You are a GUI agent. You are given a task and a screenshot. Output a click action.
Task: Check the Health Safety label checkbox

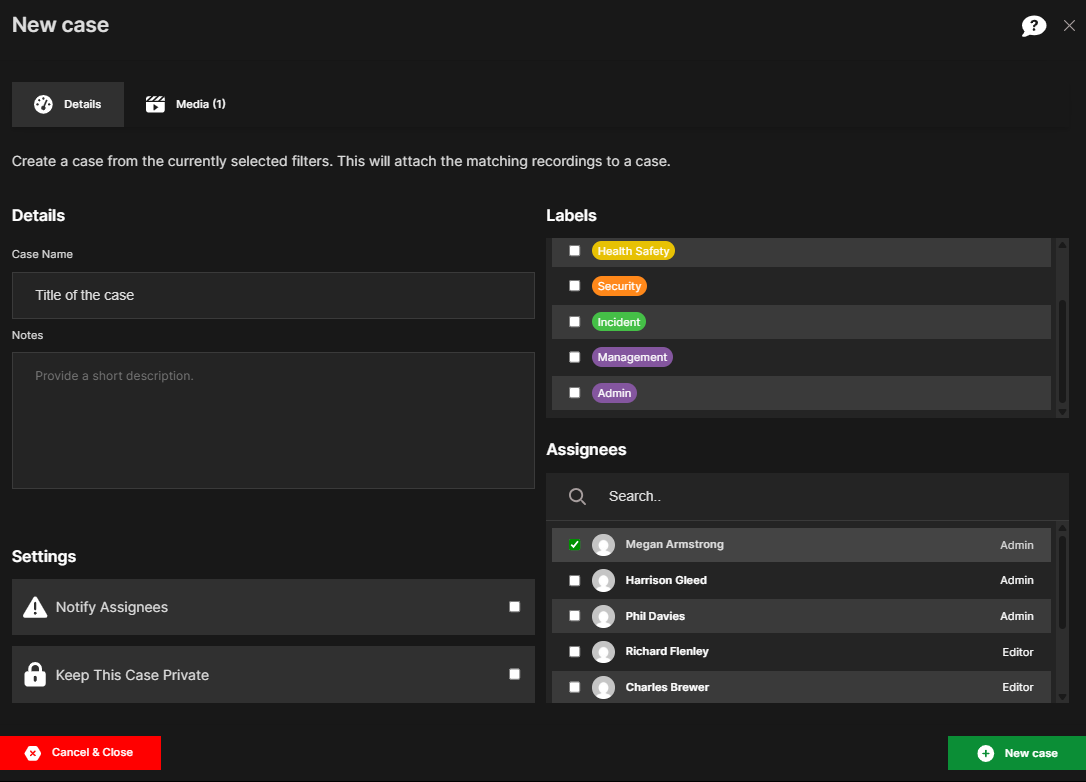point(574,251)
